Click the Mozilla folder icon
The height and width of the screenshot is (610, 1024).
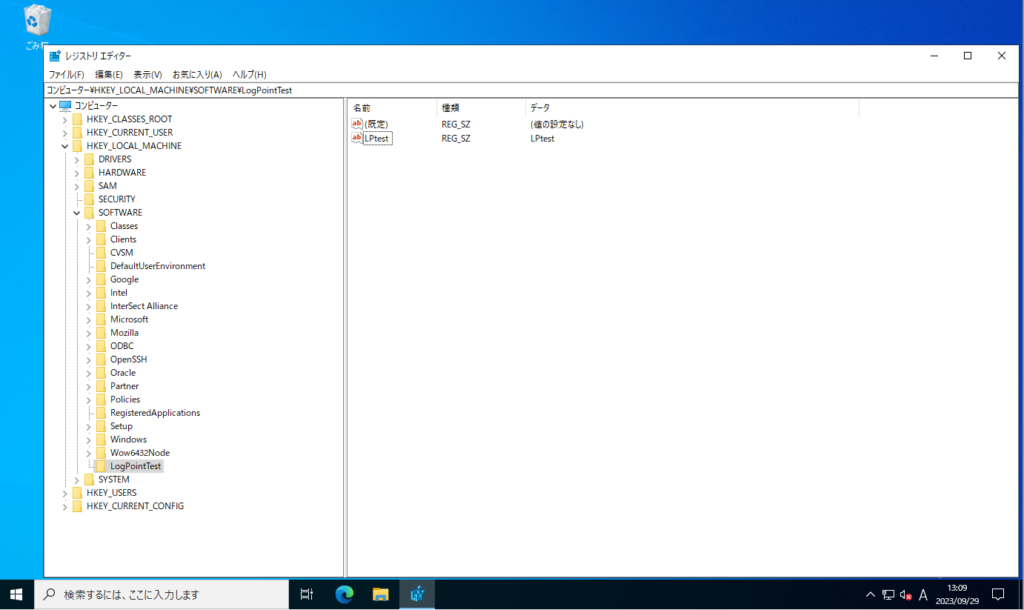(x=101, y=332)
